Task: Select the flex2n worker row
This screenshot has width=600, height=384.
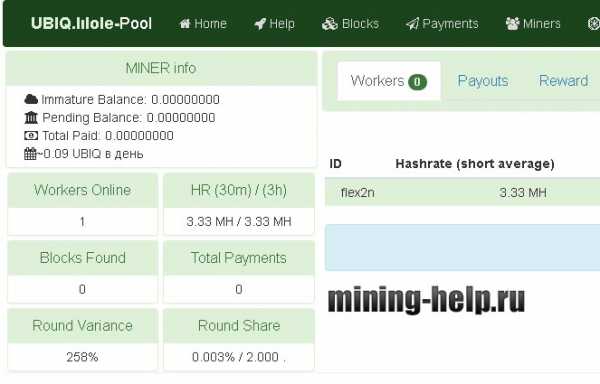Action: click(462, 192)
